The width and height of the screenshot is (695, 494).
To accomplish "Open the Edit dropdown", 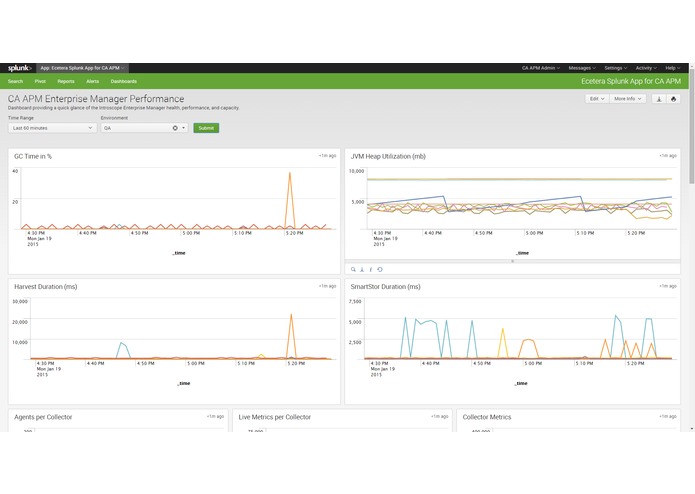I will point(597,99).
